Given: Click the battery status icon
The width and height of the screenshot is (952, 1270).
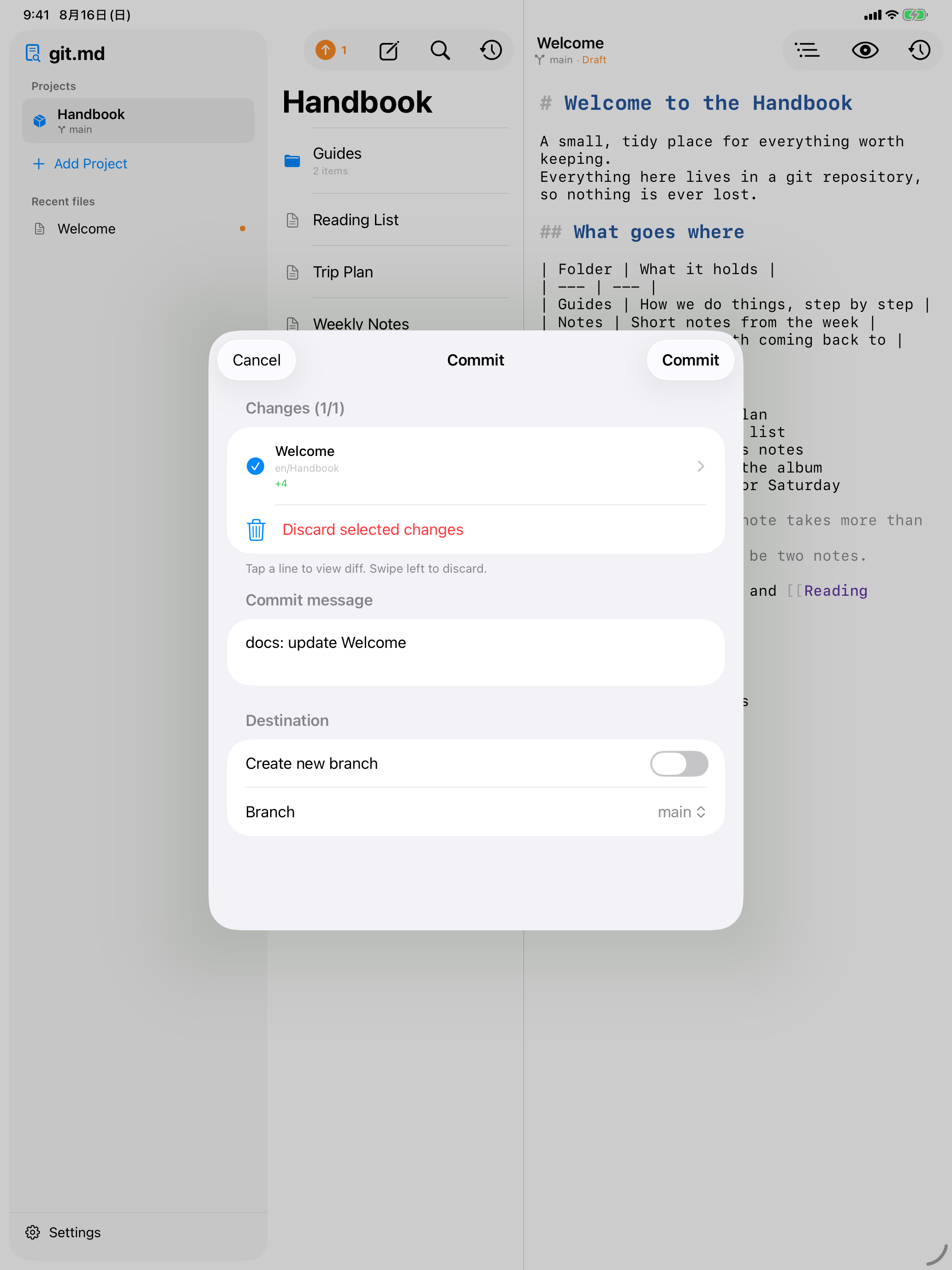Looking at the screenshot, I should point(915,15).
